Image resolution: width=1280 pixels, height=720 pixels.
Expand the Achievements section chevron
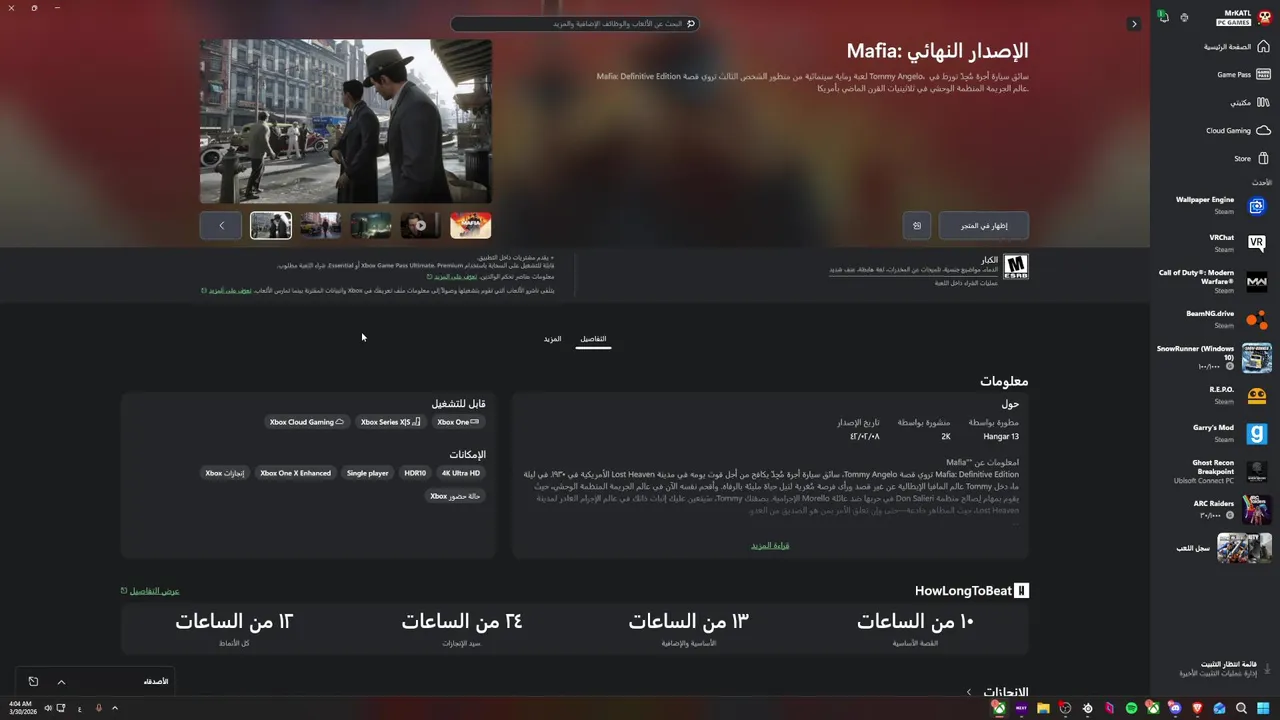pyautogui.click(x=969, y=692)
